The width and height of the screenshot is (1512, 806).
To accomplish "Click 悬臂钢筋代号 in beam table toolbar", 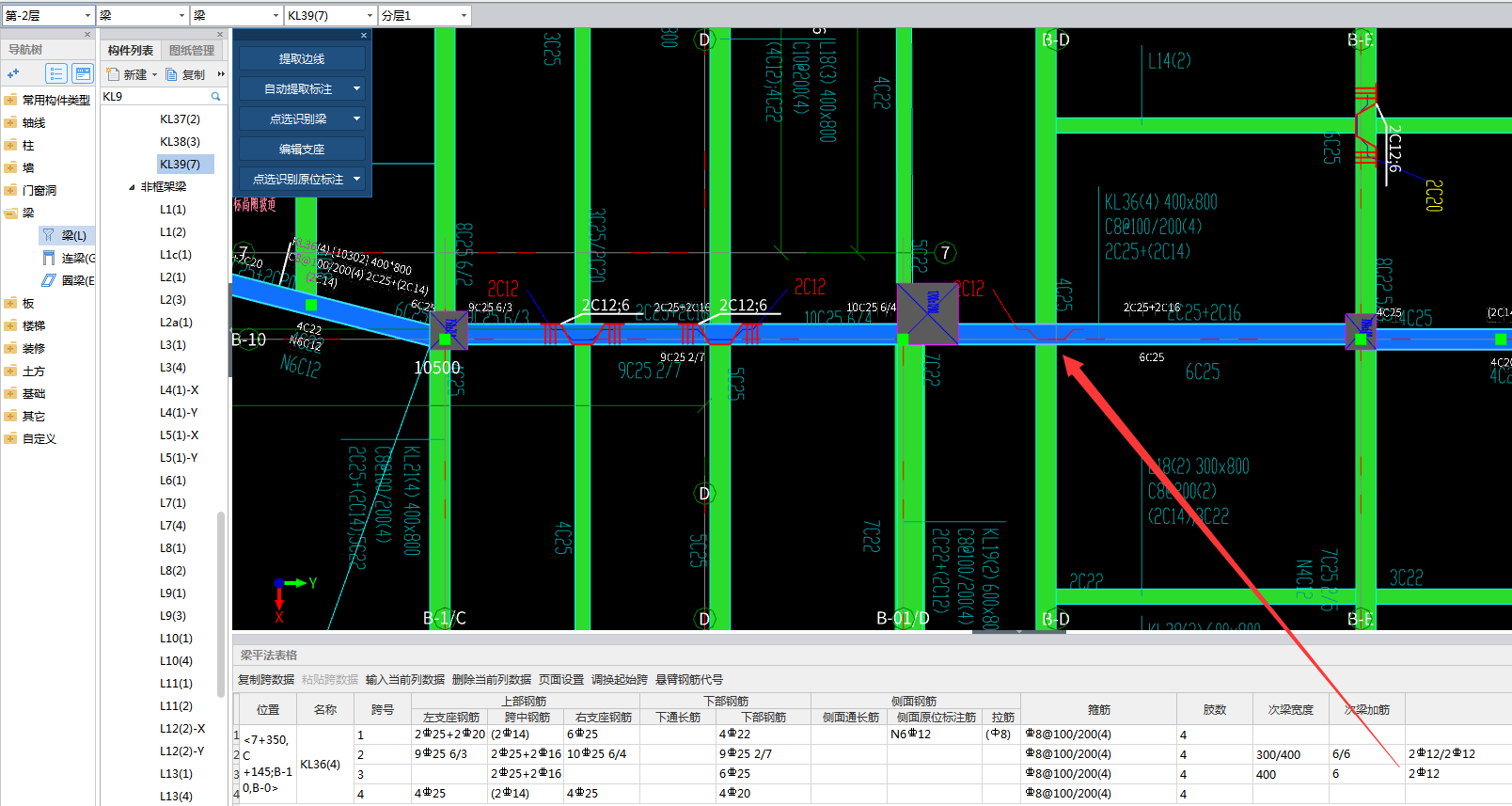I will coord(689,679).
